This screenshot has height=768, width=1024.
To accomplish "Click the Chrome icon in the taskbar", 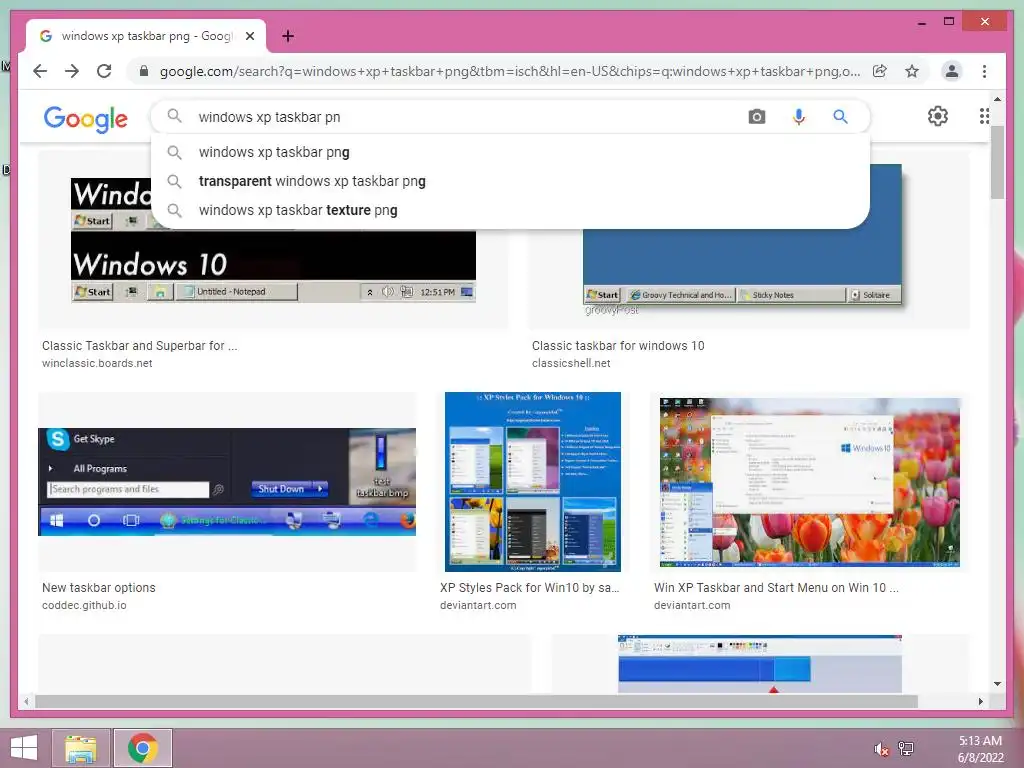I will tap(143, 748).
